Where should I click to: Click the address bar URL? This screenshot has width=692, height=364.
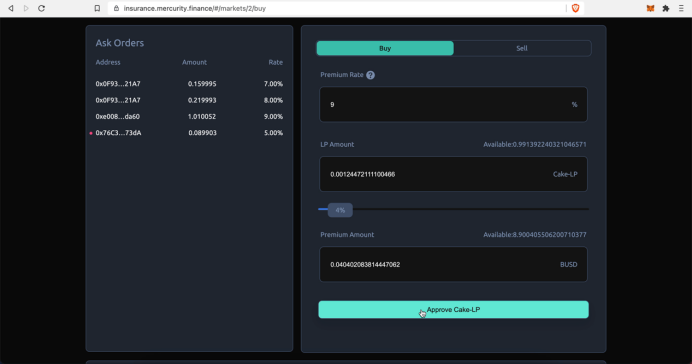pyautogui.click(x=195, y=8)
